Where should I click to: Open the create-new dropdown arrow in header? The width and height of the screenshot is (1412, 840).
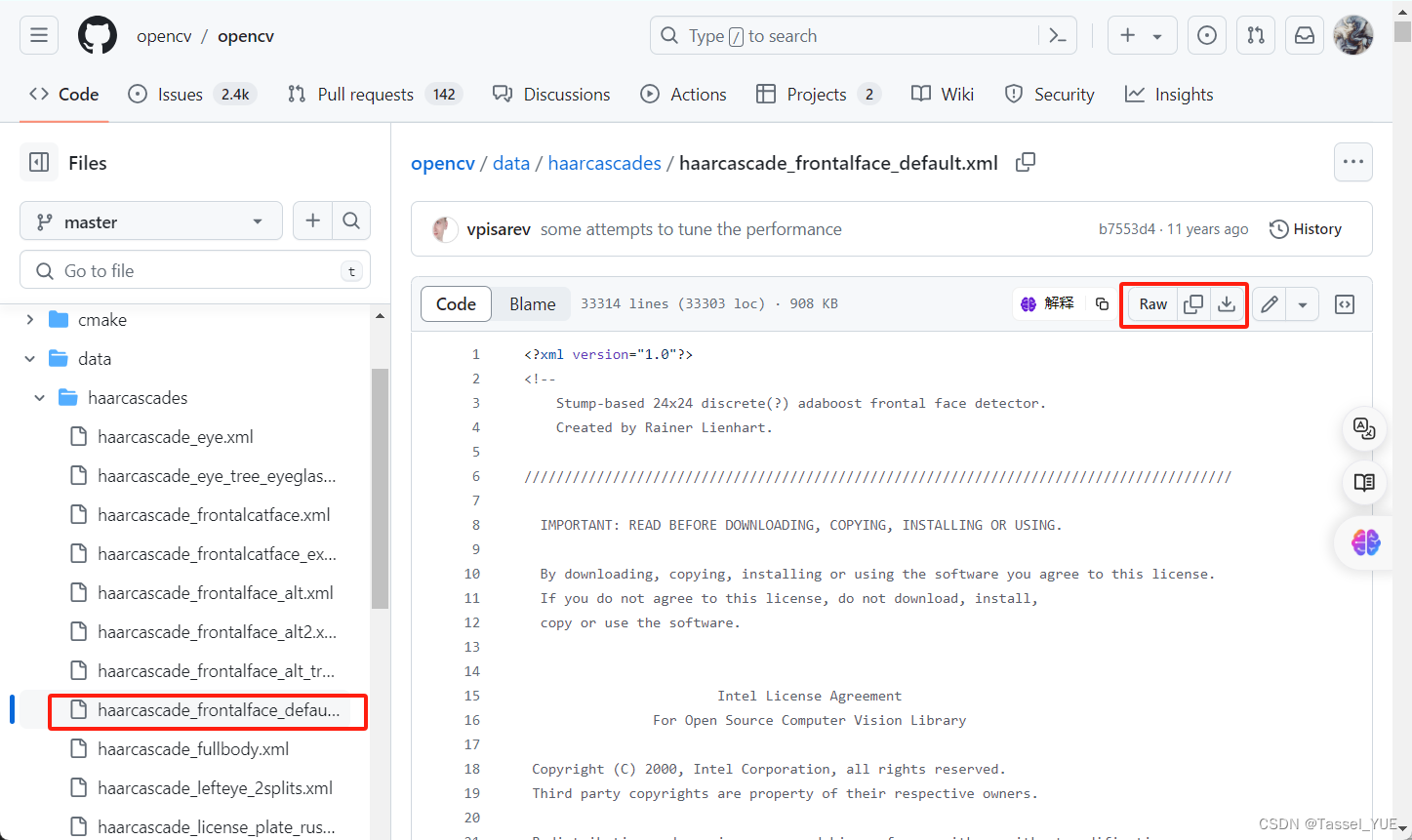(1157, 36)
